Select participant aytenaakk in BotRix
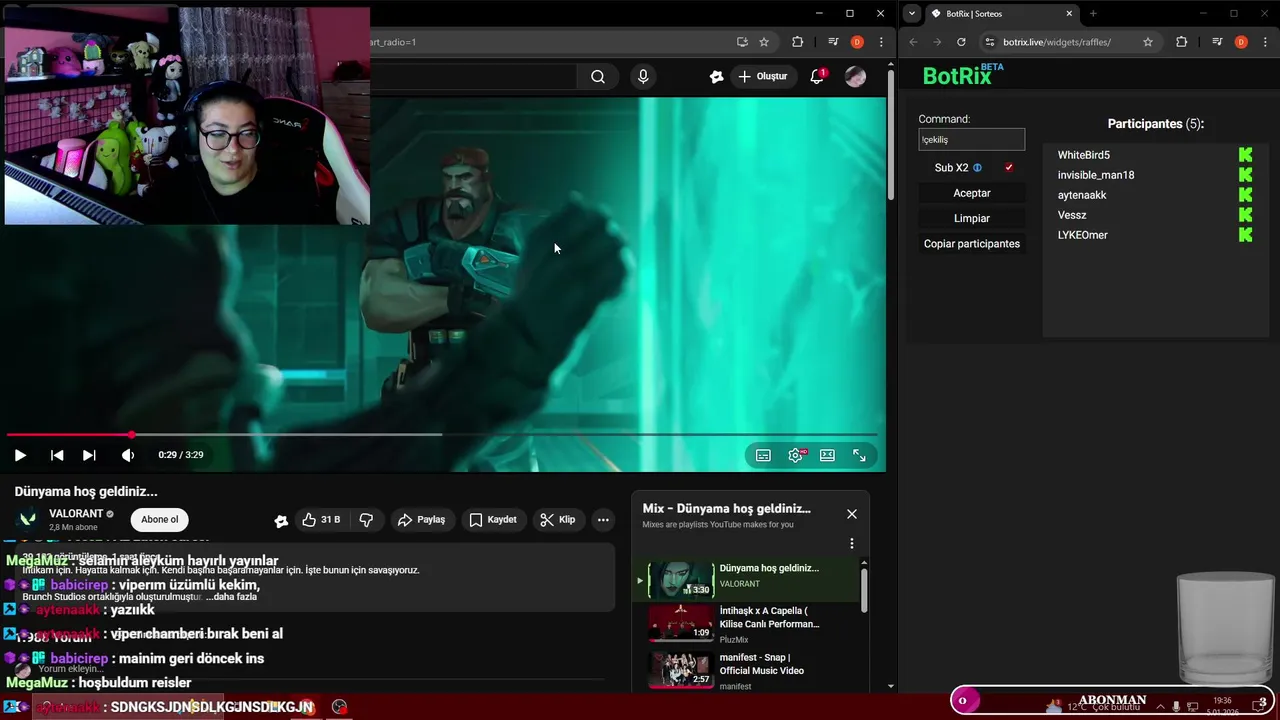Image resolution: width=1280 pixels, height=720 pixels. tap(1082, 195)
